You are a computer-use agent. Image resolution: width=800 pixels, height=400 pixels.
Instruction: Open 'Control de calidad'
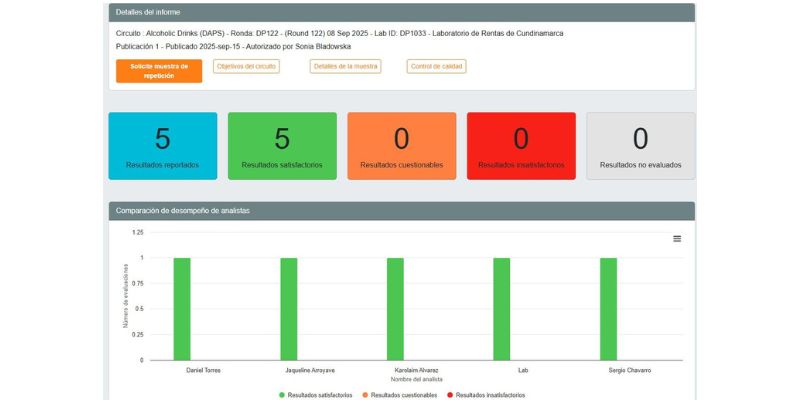pos(436,66)
